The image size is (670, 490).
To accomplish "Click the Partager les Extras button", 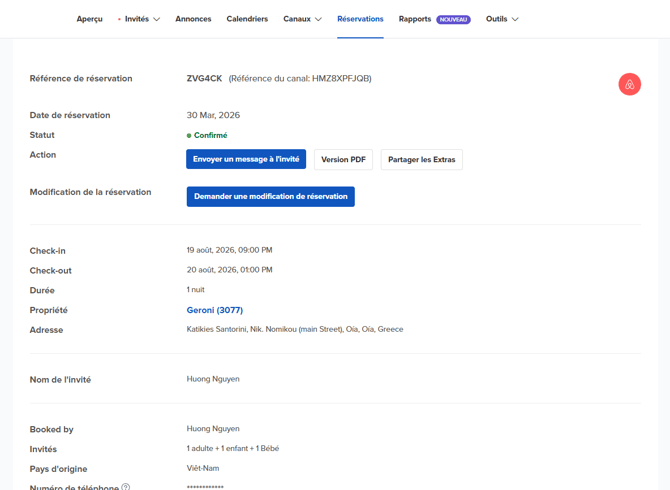I will (x=422, y=159).
